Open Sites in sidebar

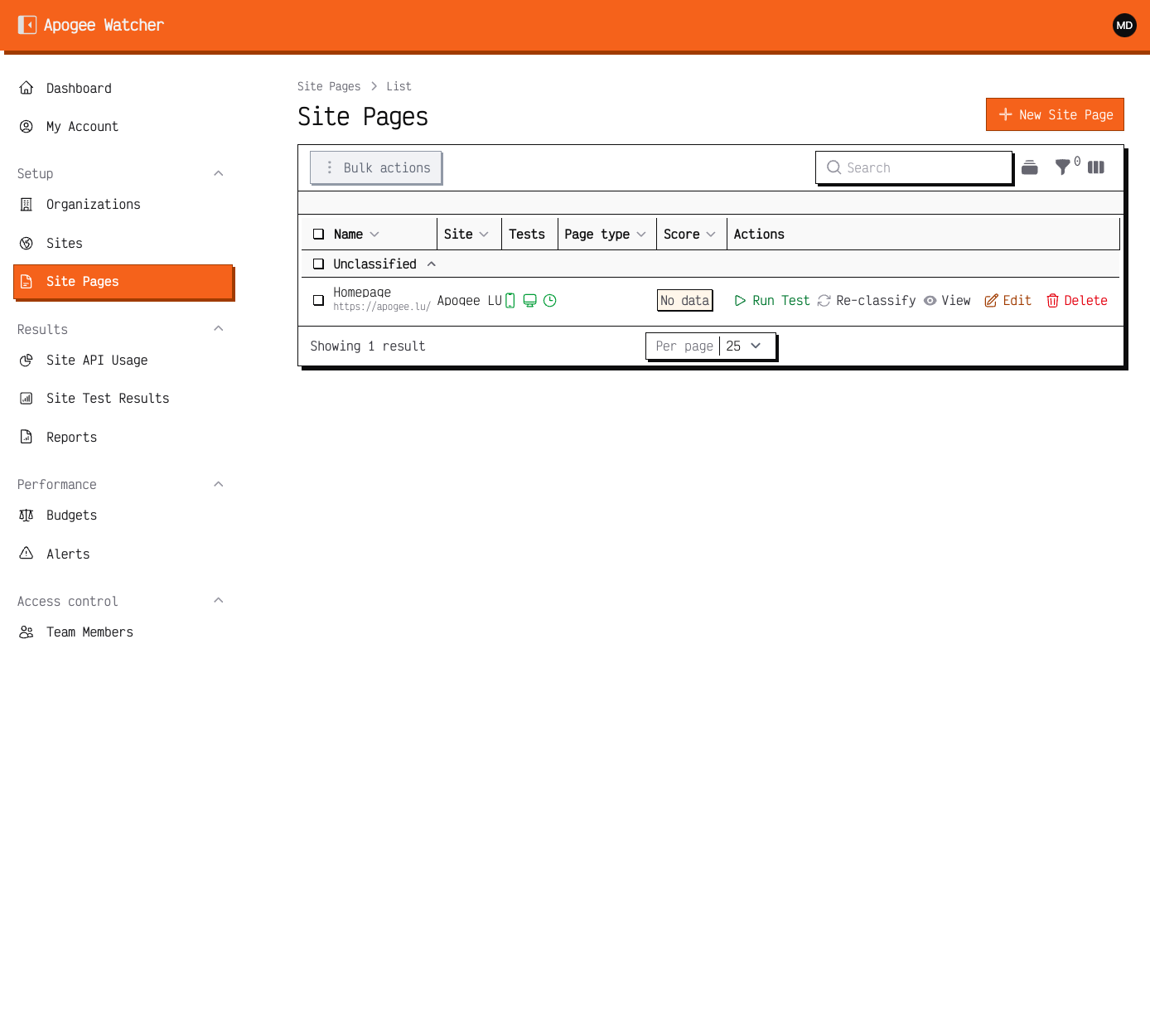pos(123,243)
